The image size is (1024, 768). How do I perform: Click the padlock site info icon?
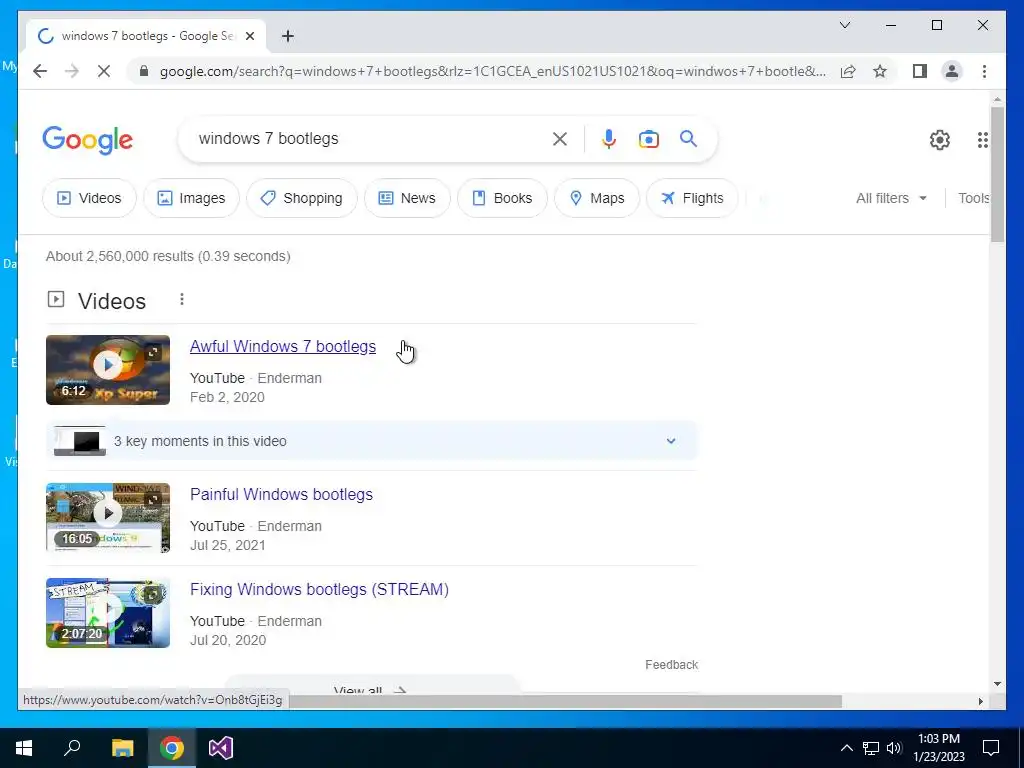[x=144, y=71]
